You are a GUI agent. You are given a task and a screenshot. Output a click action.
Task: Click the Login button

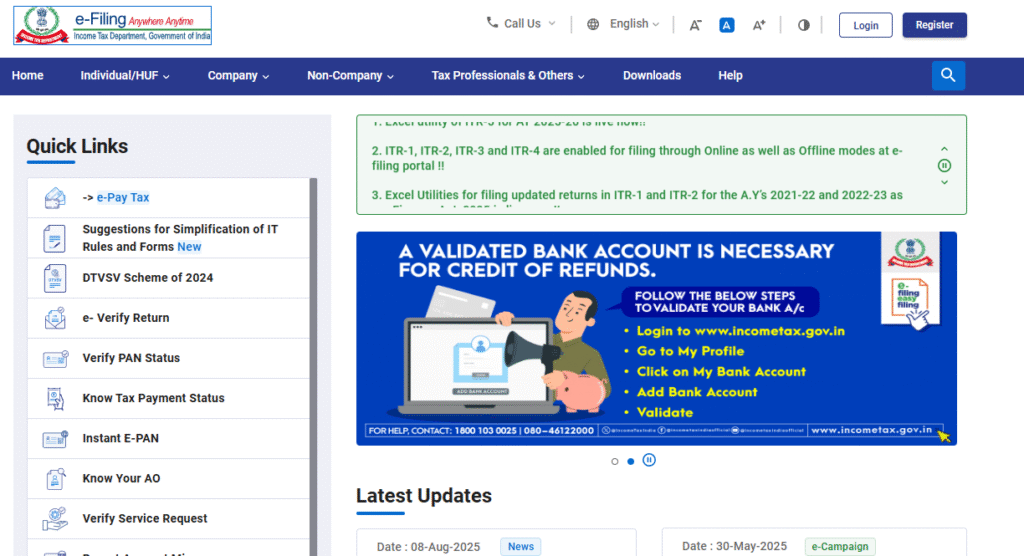coord(865,25)
